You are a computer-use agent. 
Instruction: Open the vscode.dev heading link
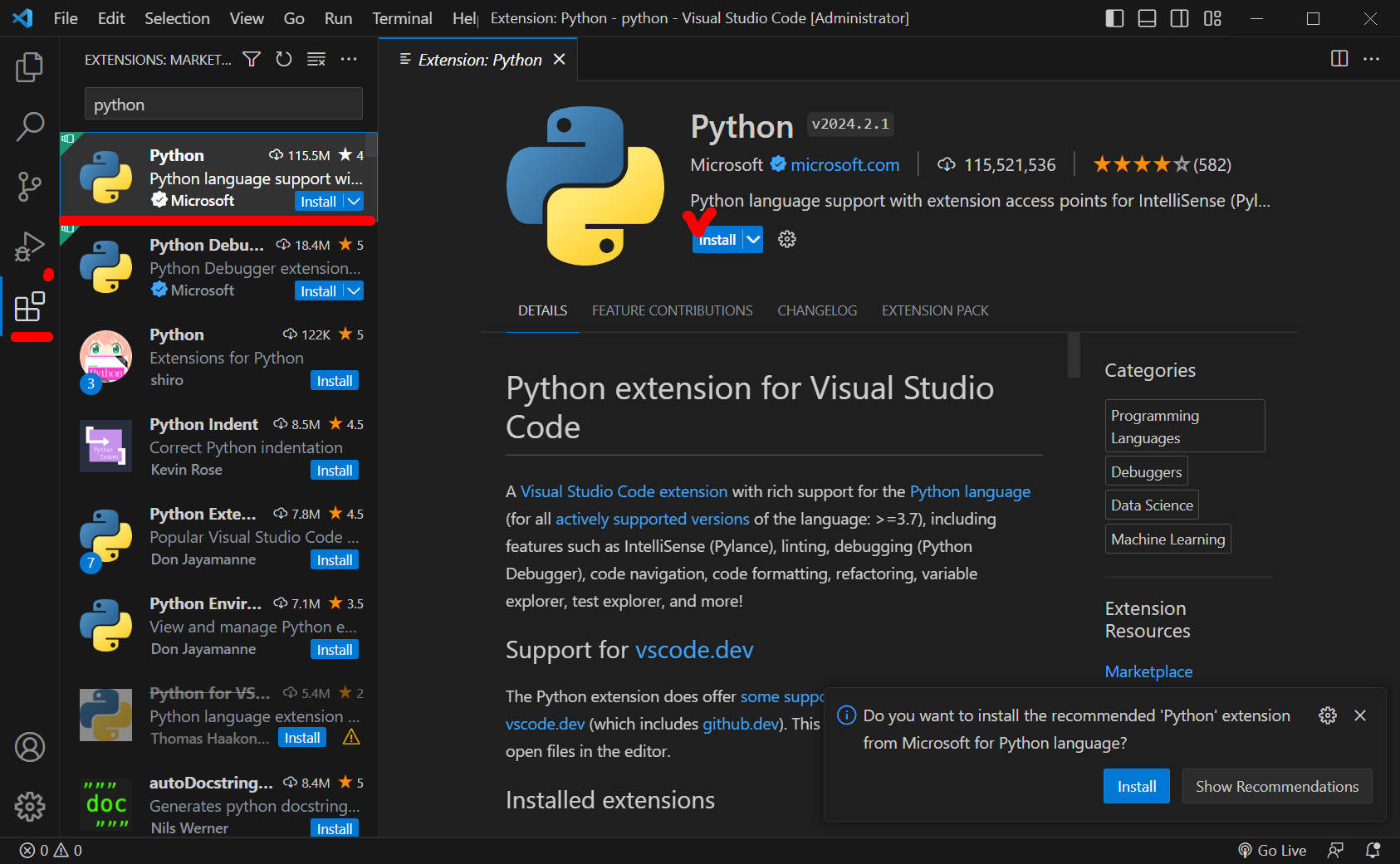coord(694,650)
